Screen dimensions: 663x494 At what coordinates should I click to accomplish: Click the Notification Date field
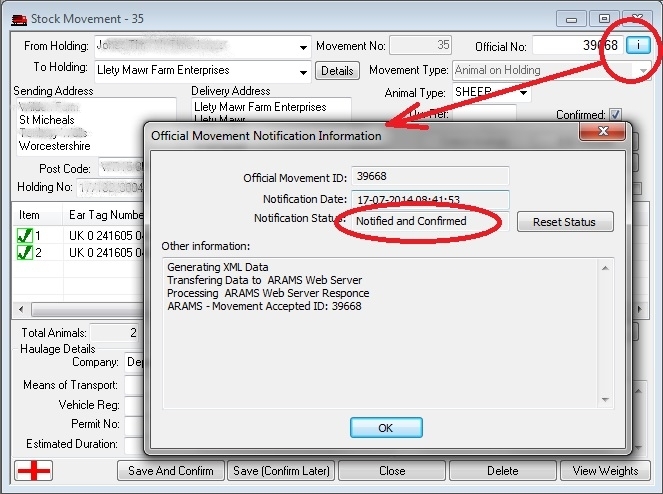pos(430,199)
